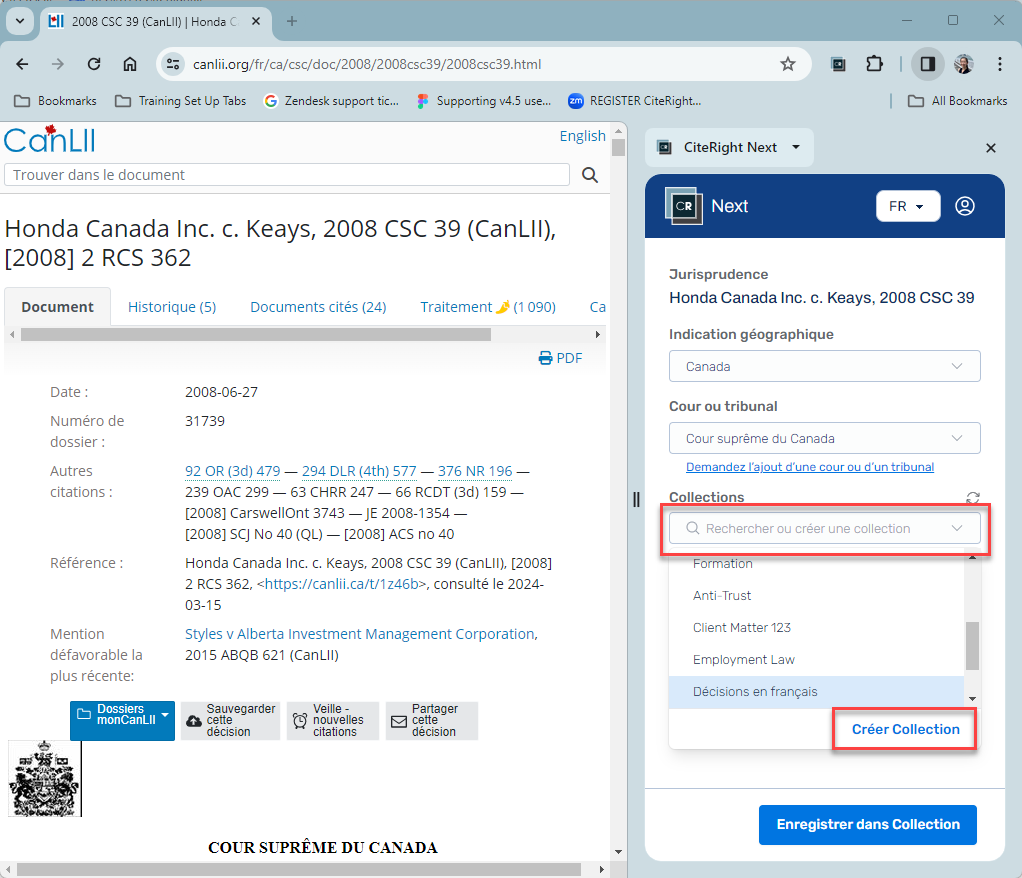The image size is (1022, 878).
Task: Open the Chrome three-dot menu
Action: coord(1000,64)
